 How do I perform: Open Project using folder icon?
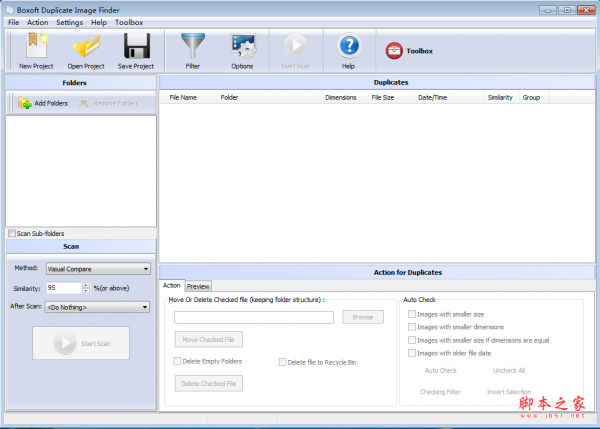point(86,51)
